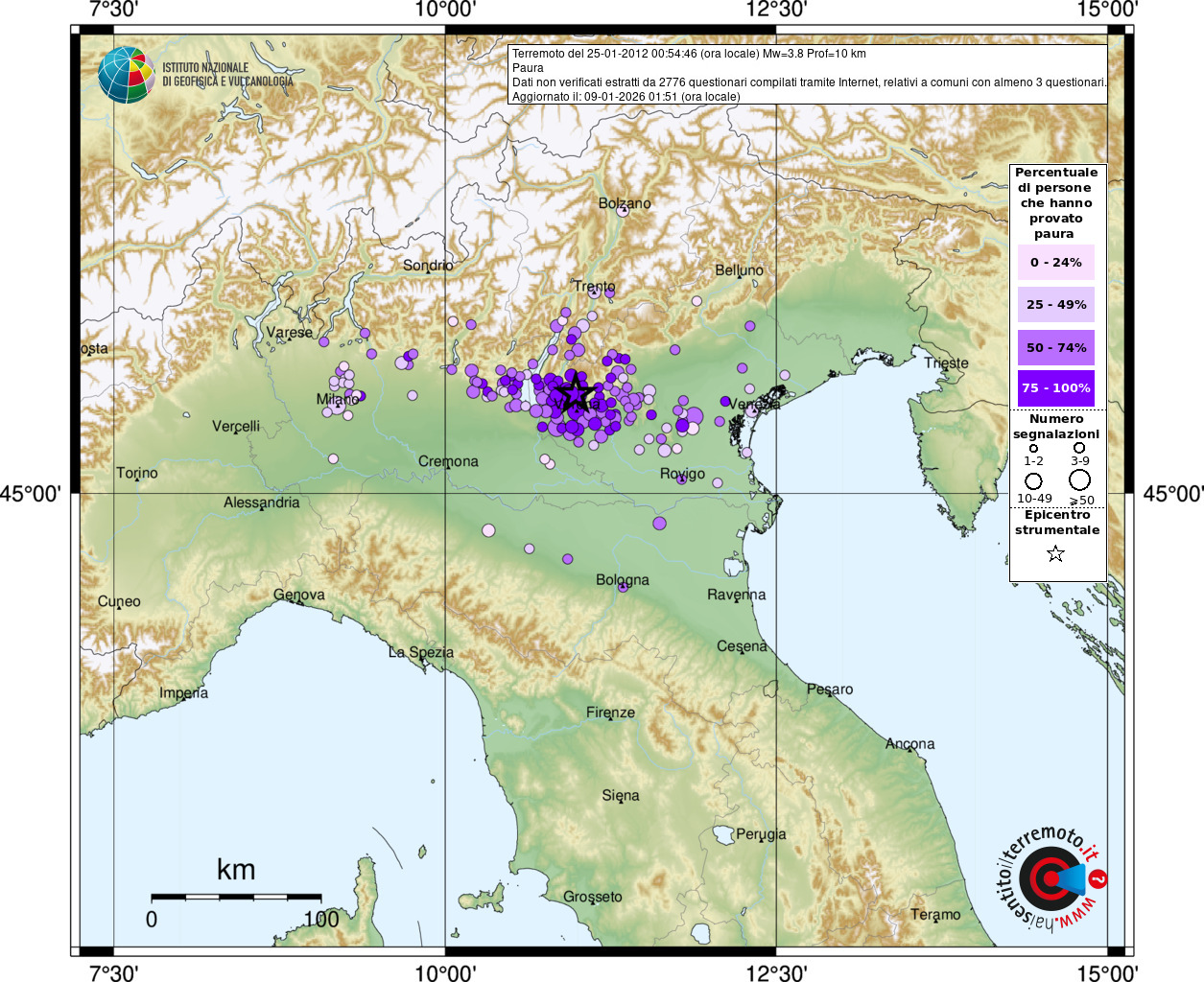Click the Firenze city label
This screenshot has width=1204, height=982.
(610, 713)
